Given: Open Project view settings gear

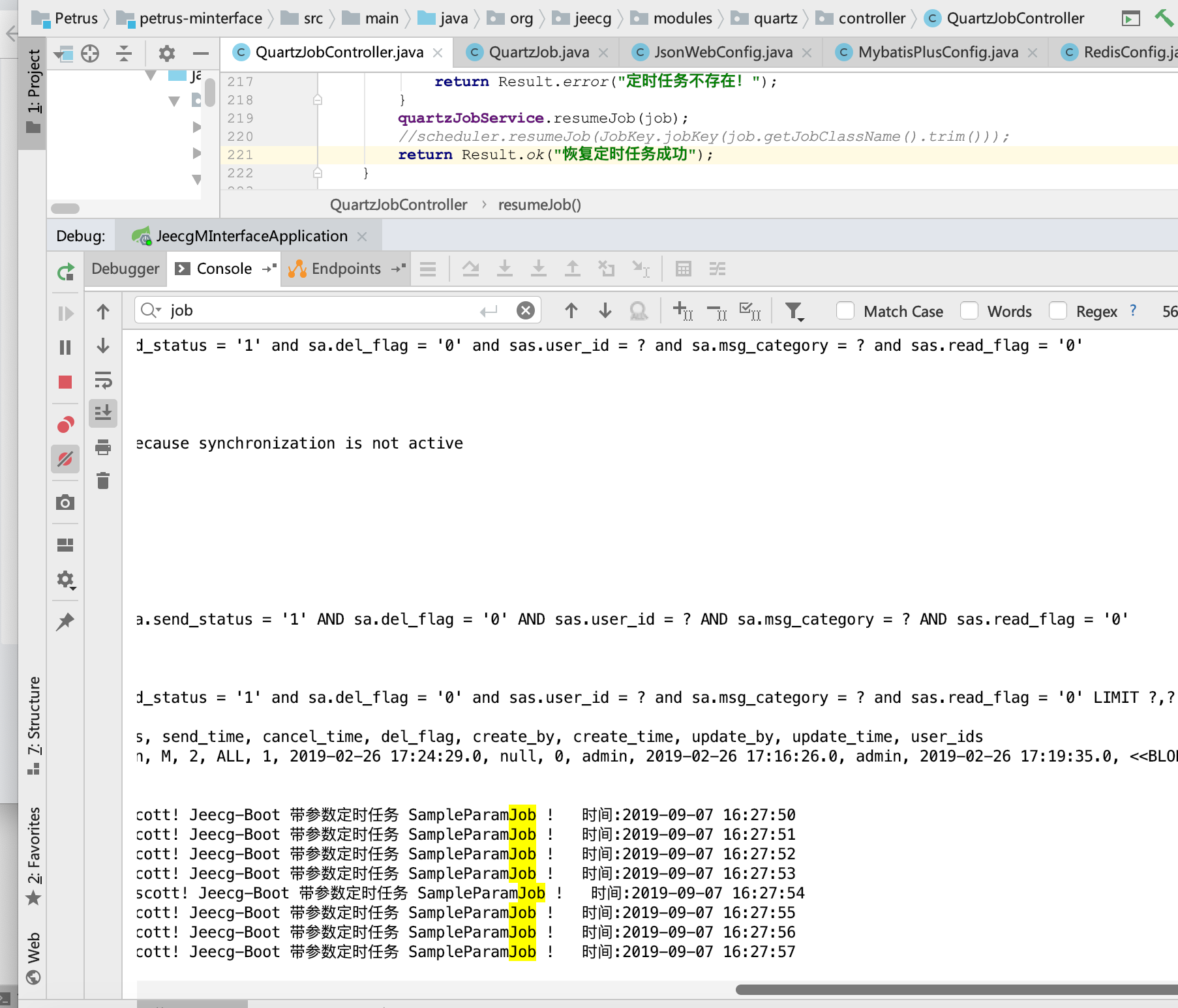Looking at the screenshot, I should click(x=167, y=53).
